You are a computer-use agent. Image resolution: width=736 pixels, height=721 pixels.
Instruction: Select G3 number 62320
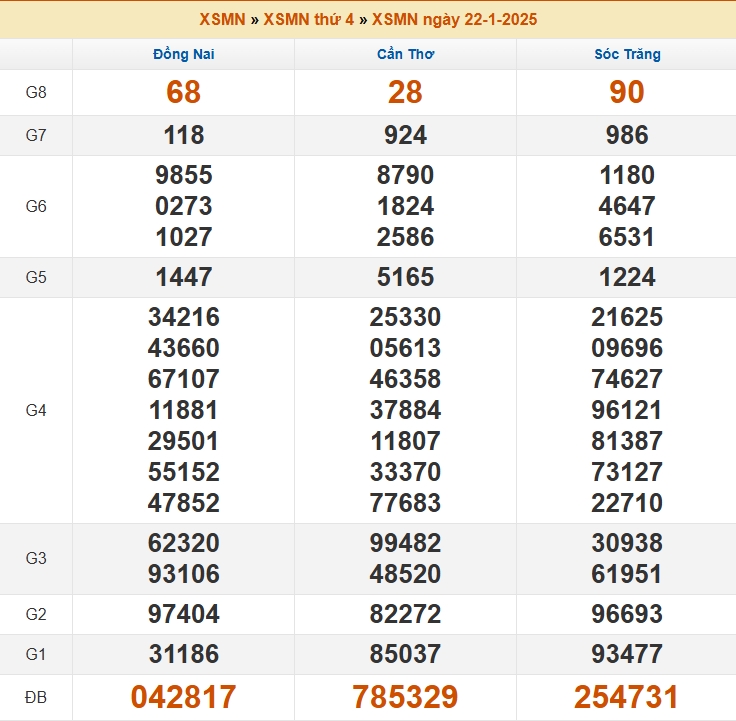[184, 543]
